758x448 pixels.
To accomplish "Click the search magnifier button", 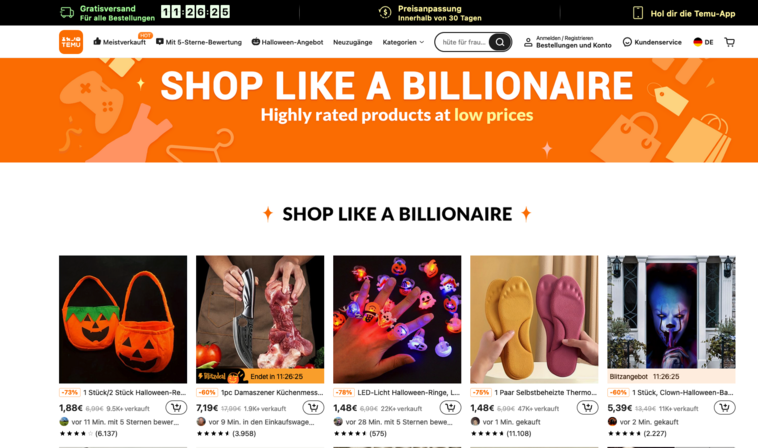I will [500, 42].
